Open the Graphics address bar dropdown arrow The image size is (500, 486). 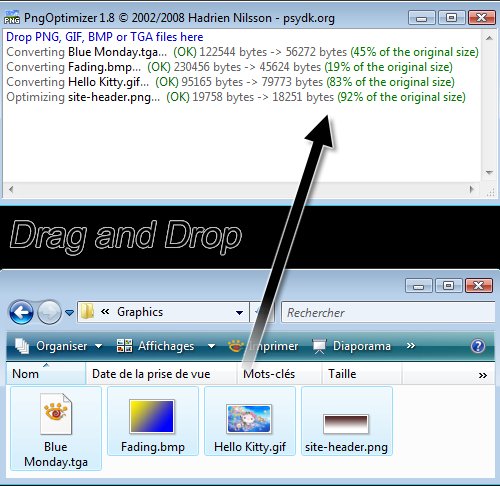pos(239,313)
